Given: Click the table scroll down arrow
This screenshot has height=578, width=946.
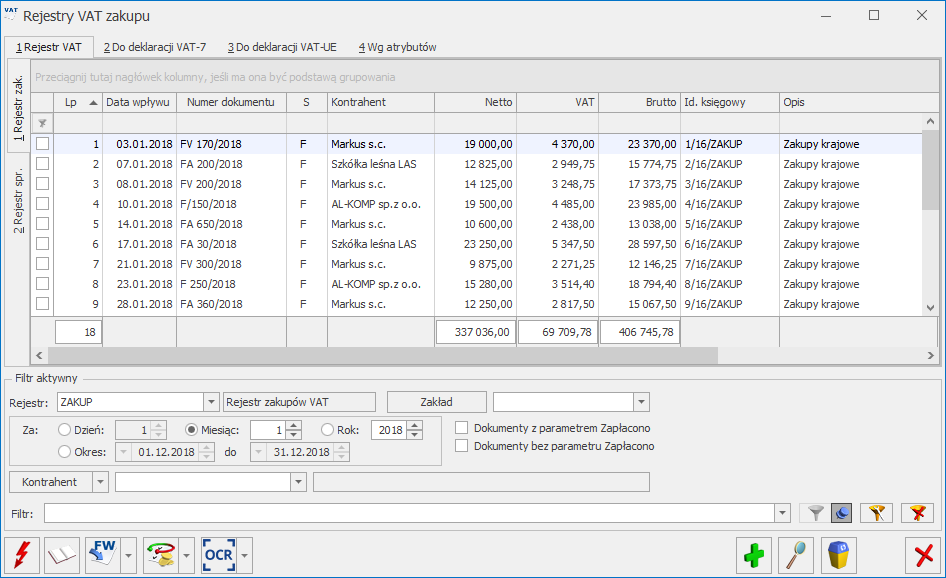Looking at the screenshot, I should click(x=930, y=307).
